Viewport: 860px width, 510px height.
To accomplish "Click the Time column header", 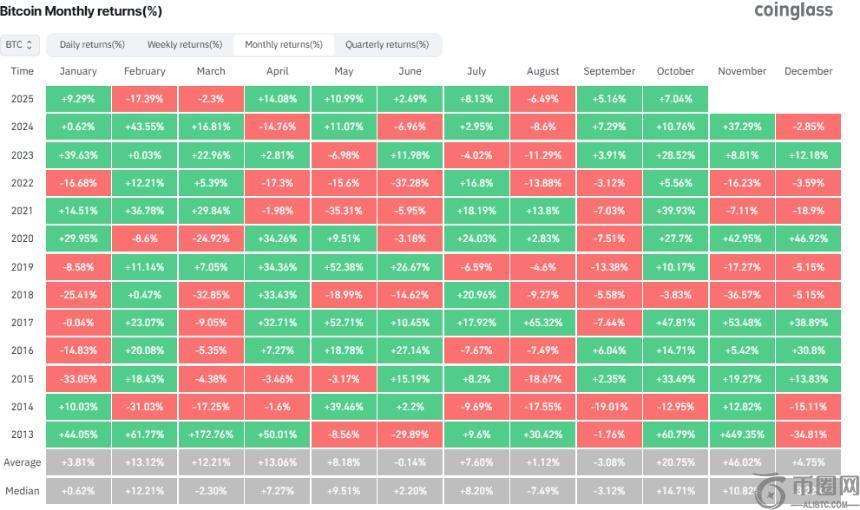I will click(22, 71).
